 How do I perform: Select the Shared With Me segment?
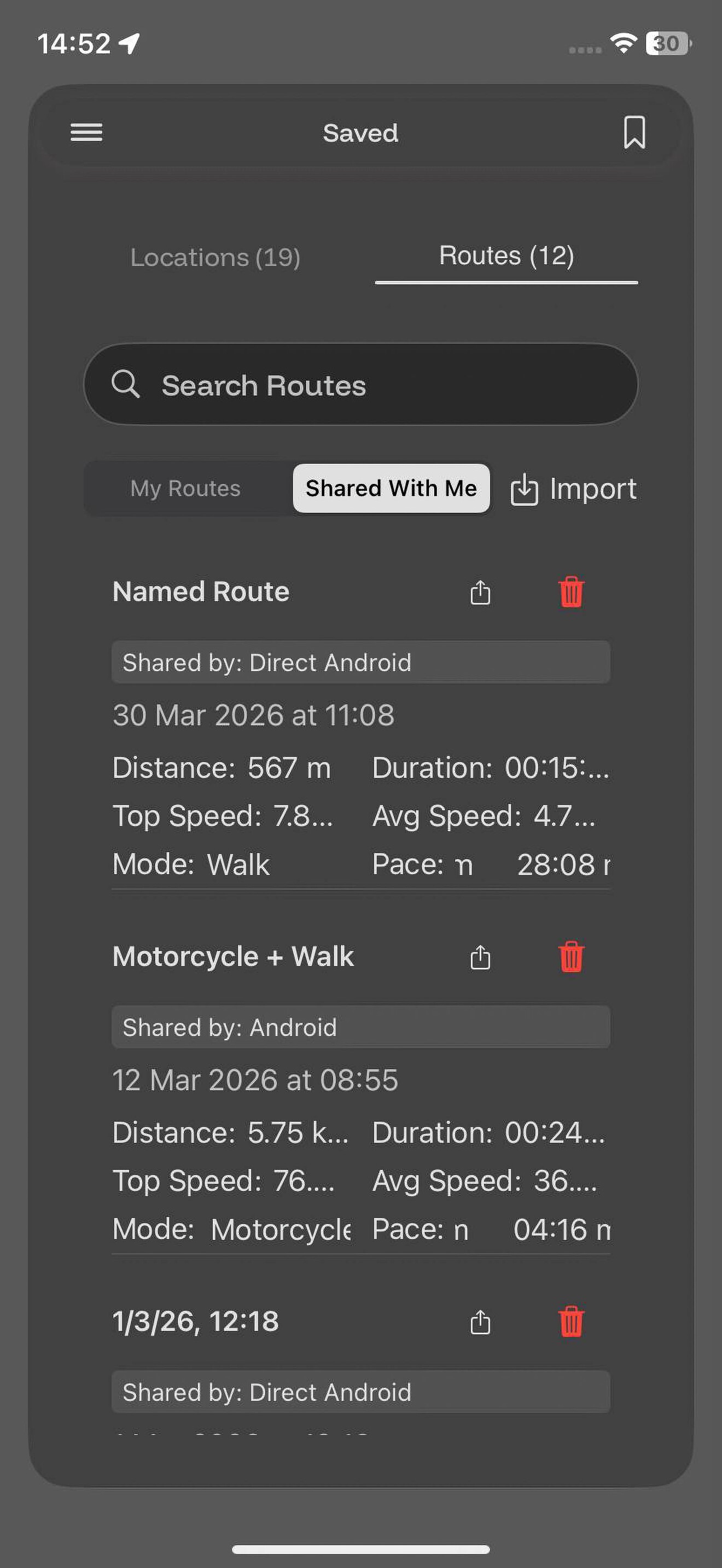coord(392,488)
